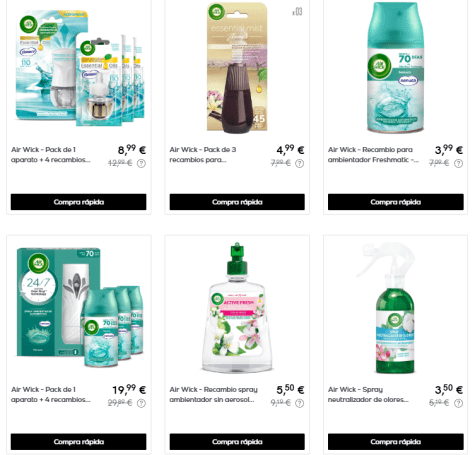Open 'Air Wick - Recambio para ambientador Freshmatic' title
475x455 pixels.
[373, 155]
